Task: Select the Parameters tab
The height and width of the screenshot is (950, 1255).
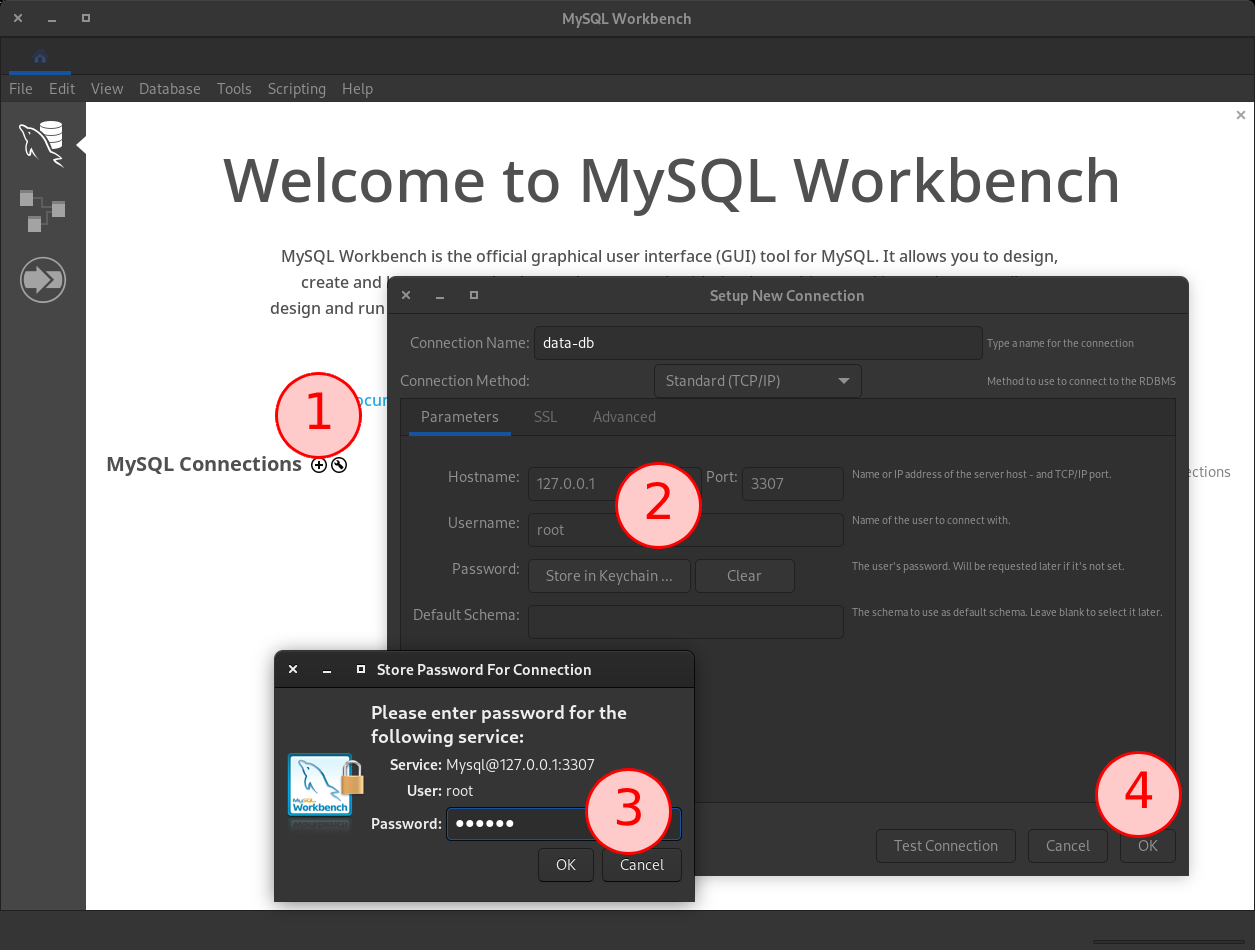Action: [x=459, y=416]
